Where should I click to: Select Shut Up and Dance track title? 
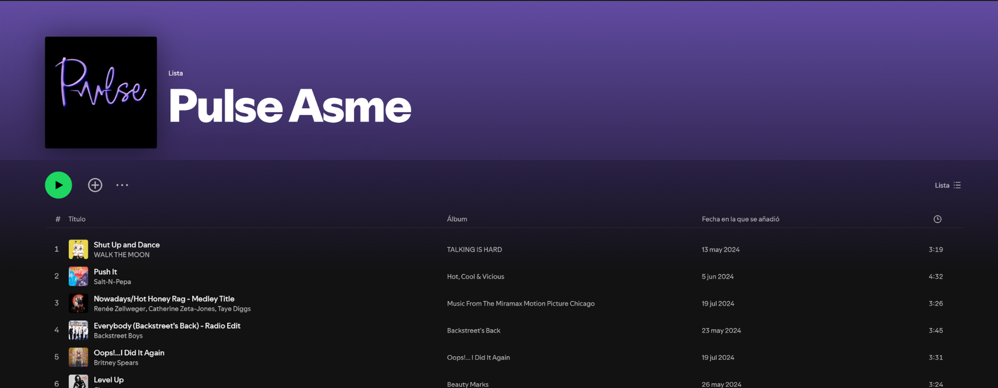(x=127, y=245)
